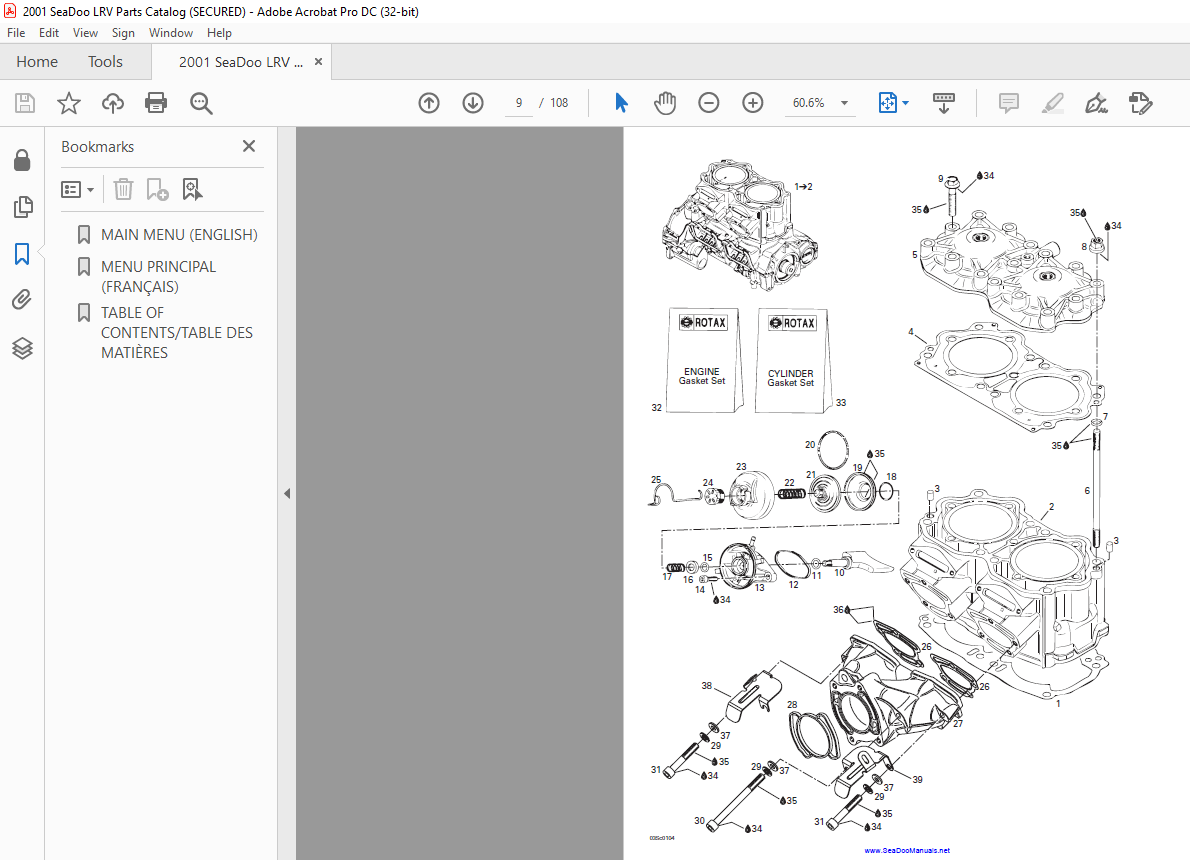Switch to the Tools tab
Screen dimensions: 1190x860
coord(105,61)
